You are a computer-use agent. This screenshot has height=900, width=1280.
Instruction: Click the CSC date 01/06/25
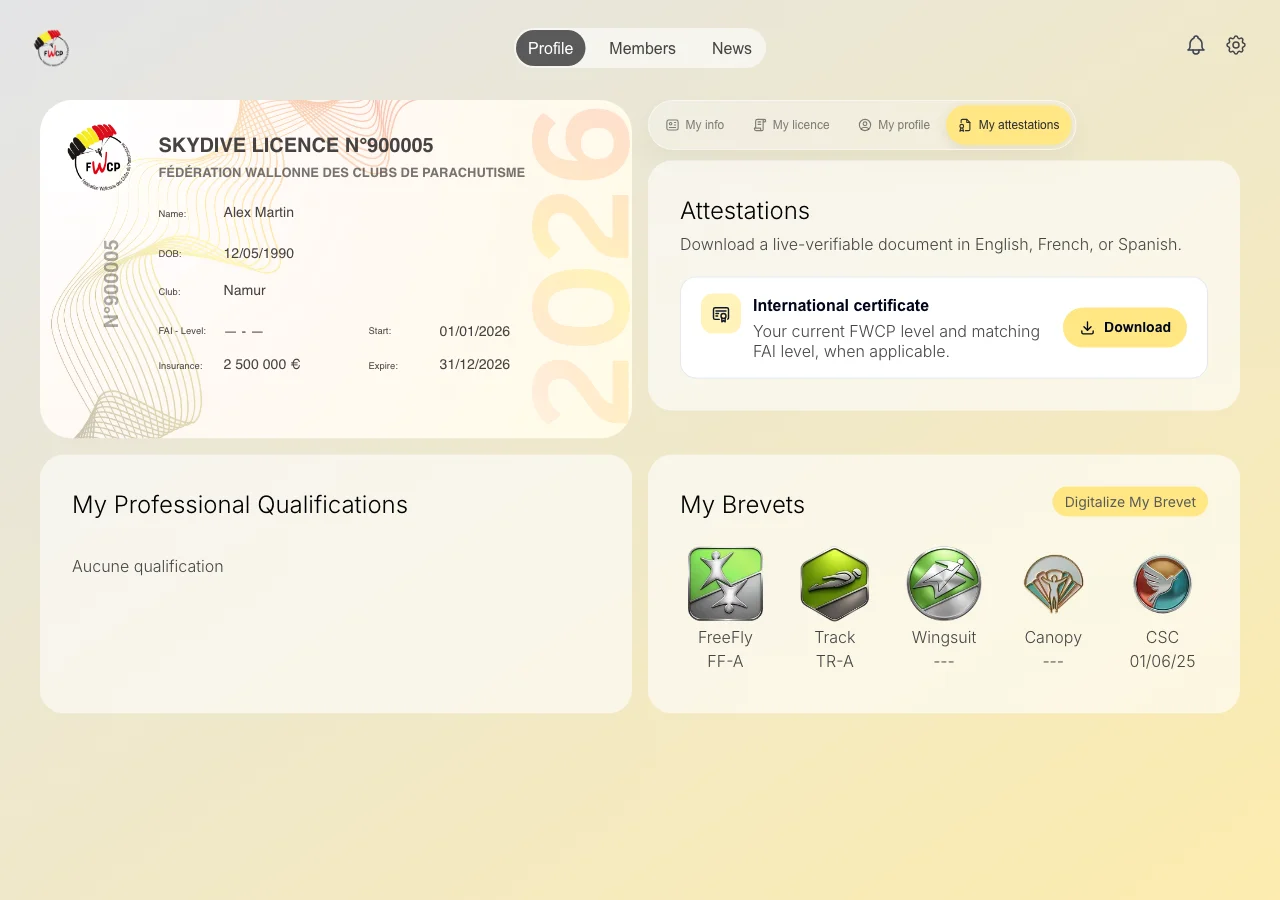tap(1162, 661)
